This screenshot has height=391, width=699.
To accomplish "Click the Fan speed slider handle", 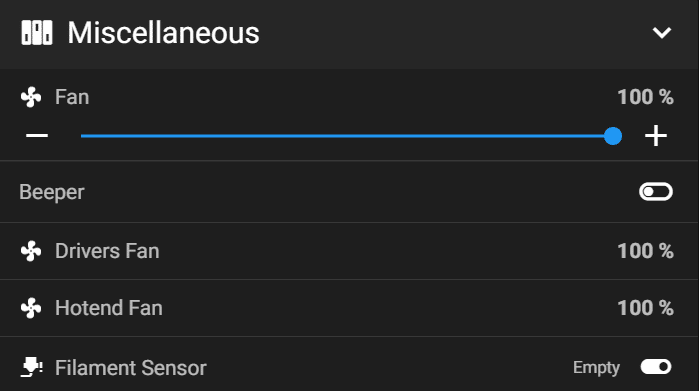I will pyautogui.click(x=613, y=136).
